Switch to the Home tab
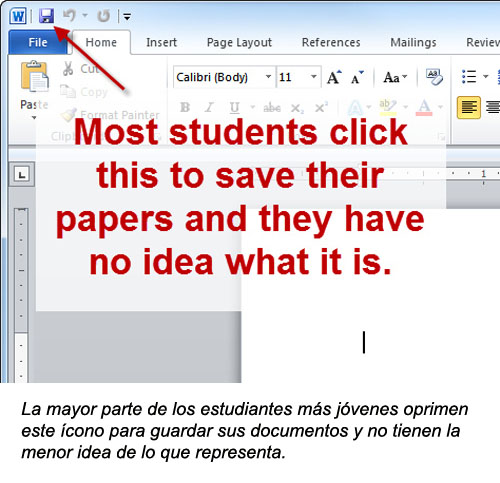The height and width of the screenshot is (483, 500). click(x=101, y=42)
